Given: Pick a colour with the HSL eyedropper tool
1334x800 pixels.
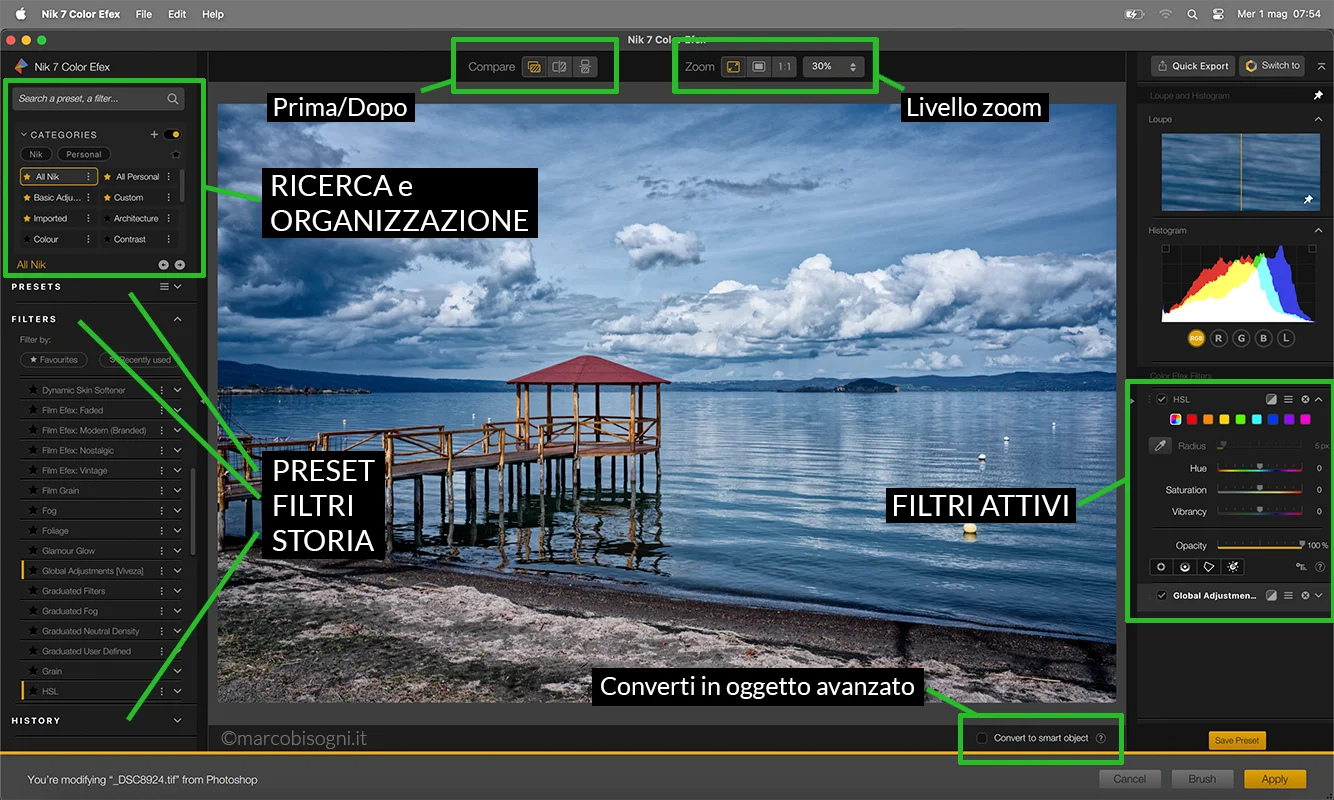Looking at the screenshot, I should [1160, 446].
